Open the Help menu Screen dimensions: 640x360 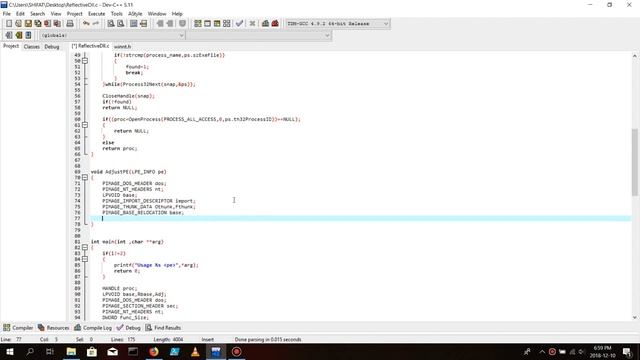(x=177, y=13)
